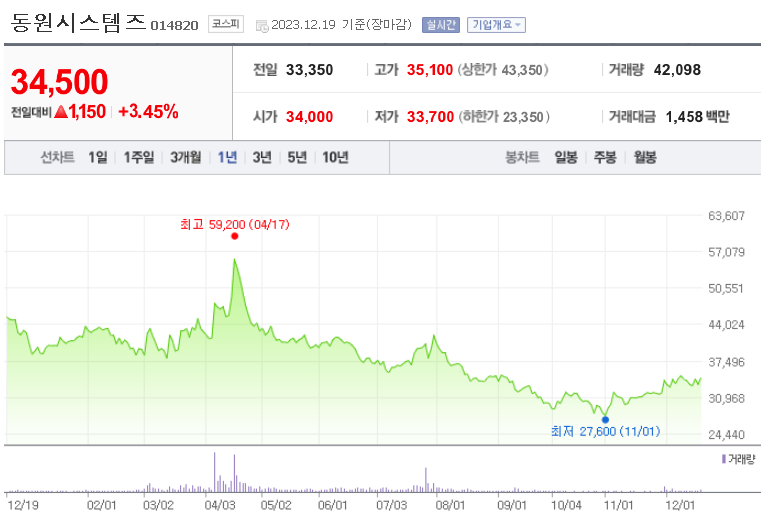The image size is (761, 523).
Task: Click the 거래량 legend in volume chart
Action: (x=738, y=459)
